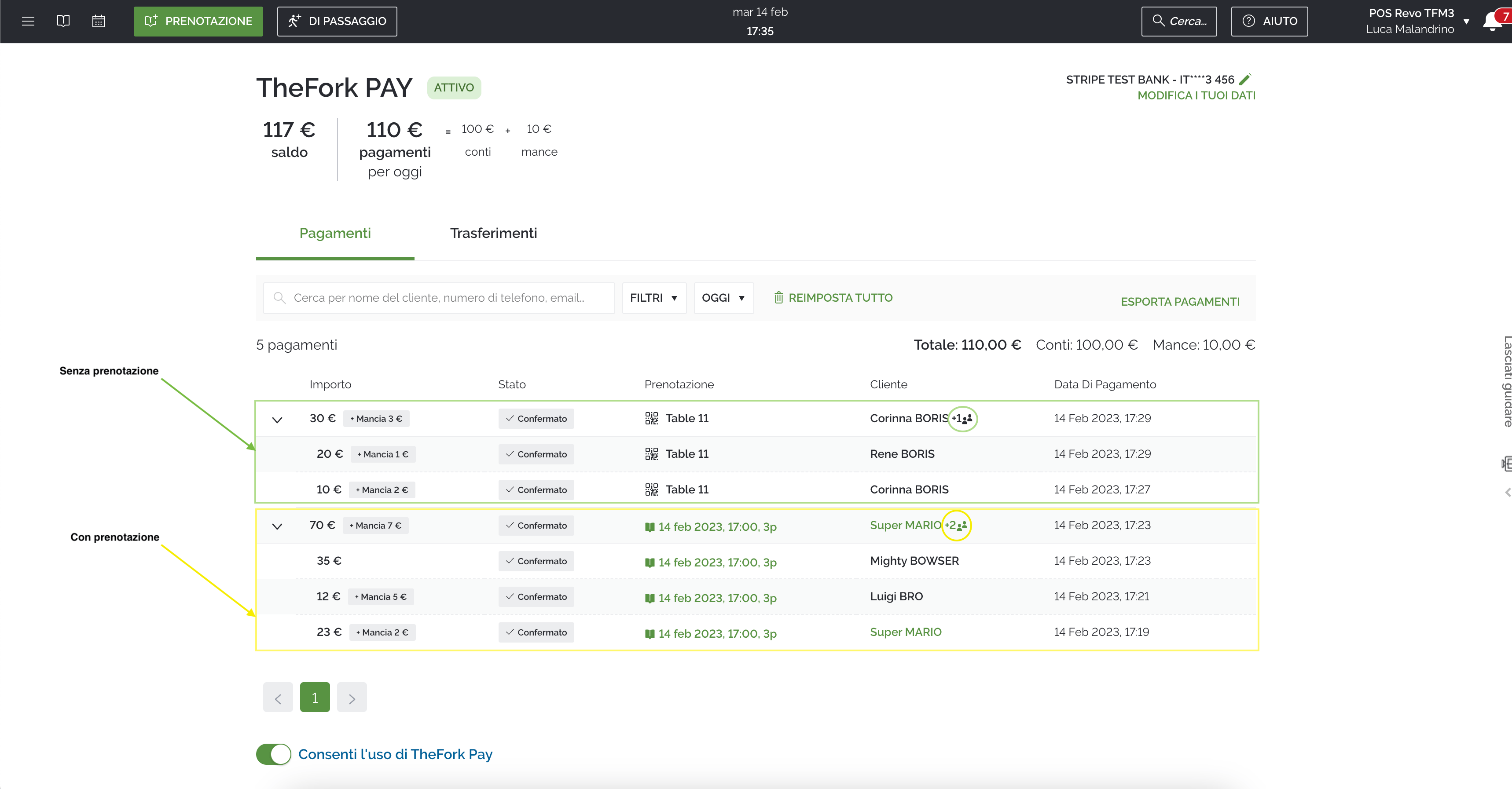Go to next page arrow
1512x789 pixels.
click(352, 698)
